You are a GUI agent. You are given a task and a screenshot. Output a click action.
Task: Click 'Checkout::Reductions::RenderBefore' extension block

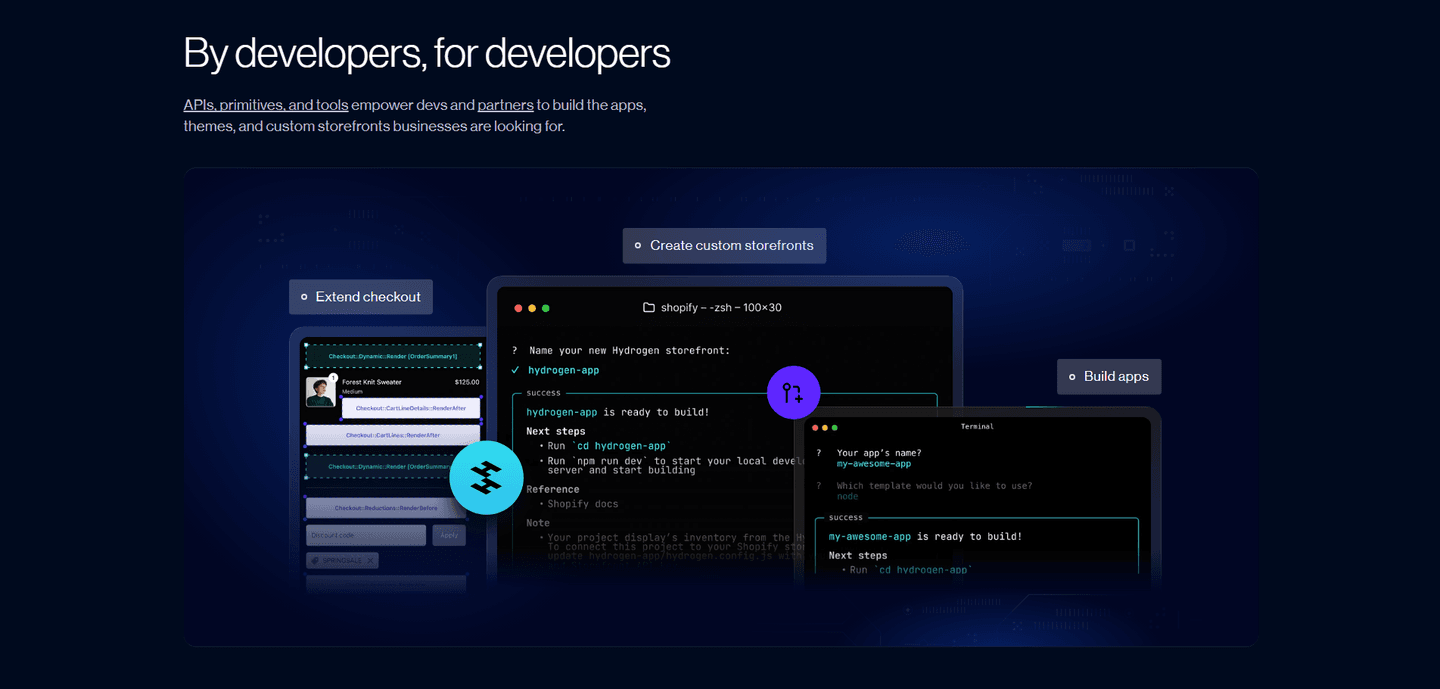tap(386, 508)
